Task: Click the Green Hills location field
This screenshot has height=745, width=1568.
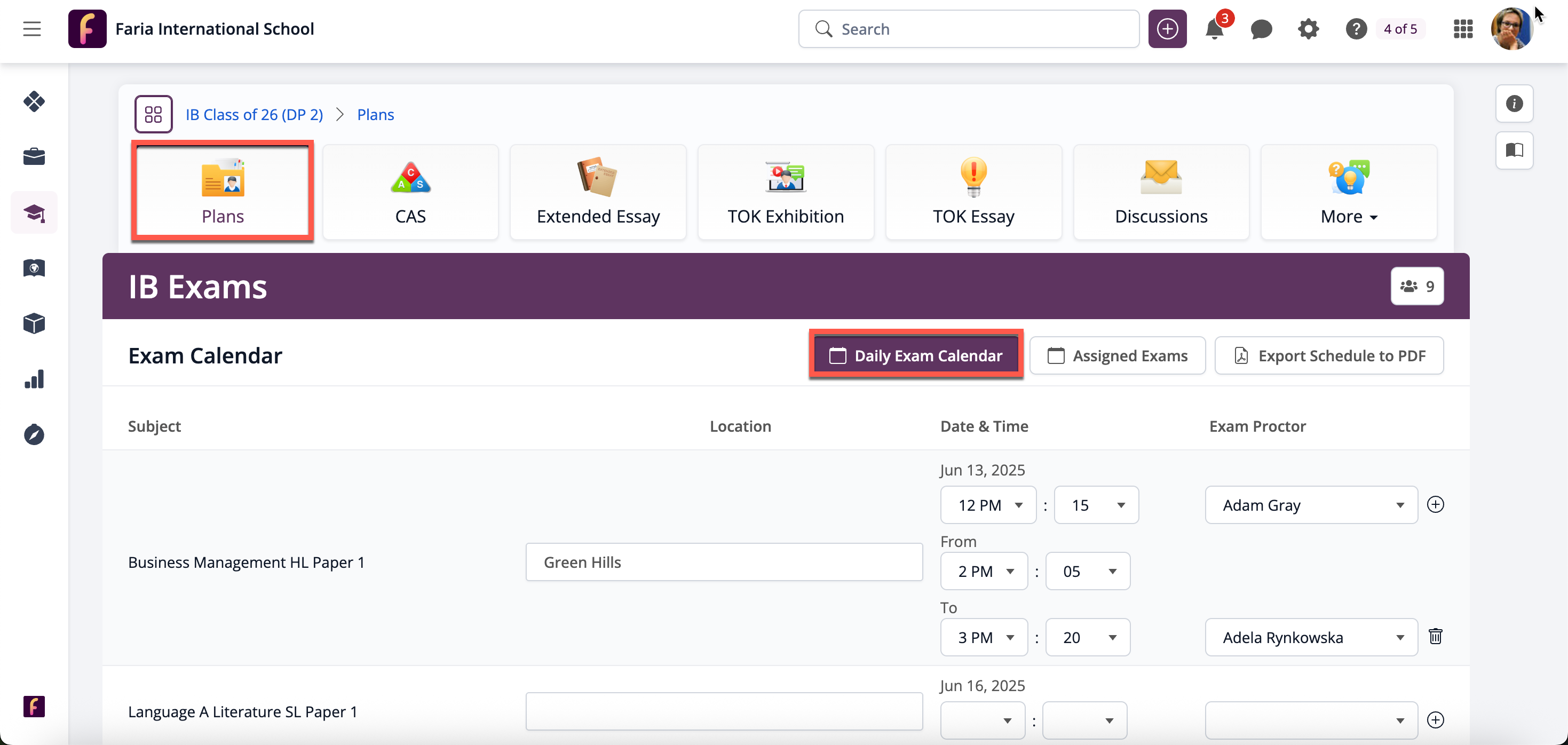Action: [724, 562]
